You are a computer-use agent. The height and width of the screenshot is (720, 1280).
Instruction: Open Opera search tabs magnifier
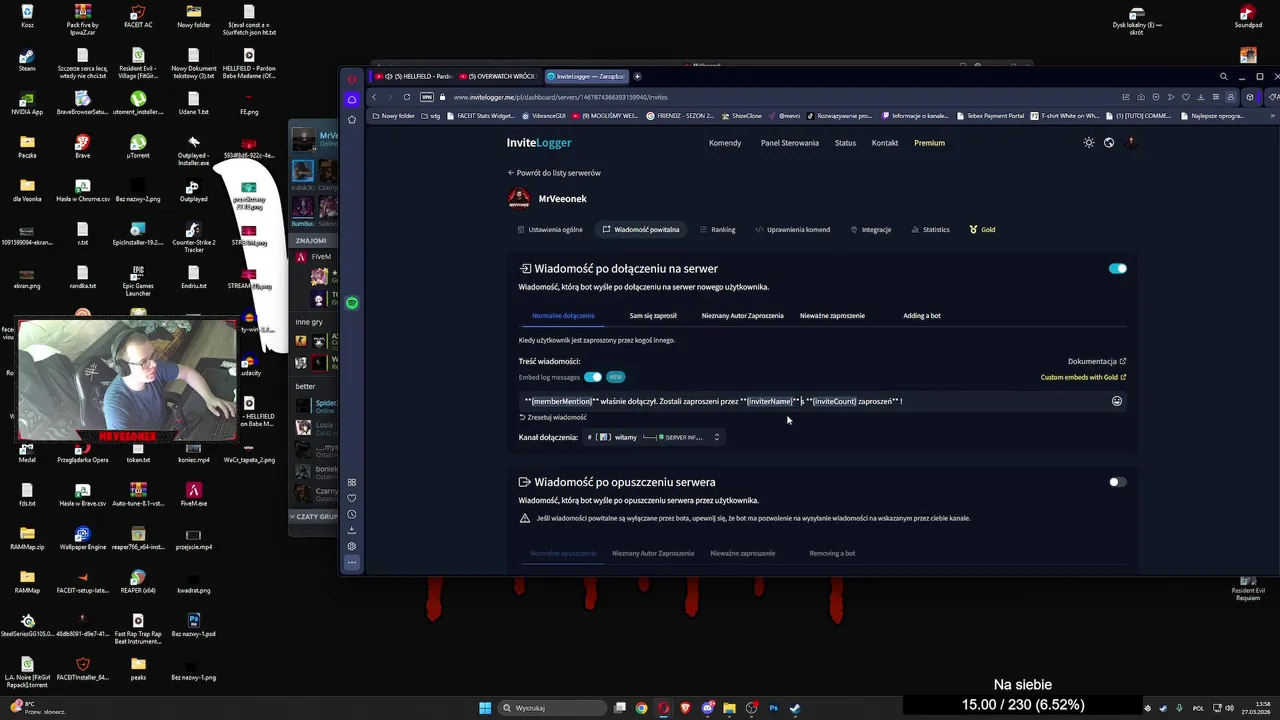coord(1223,76)
